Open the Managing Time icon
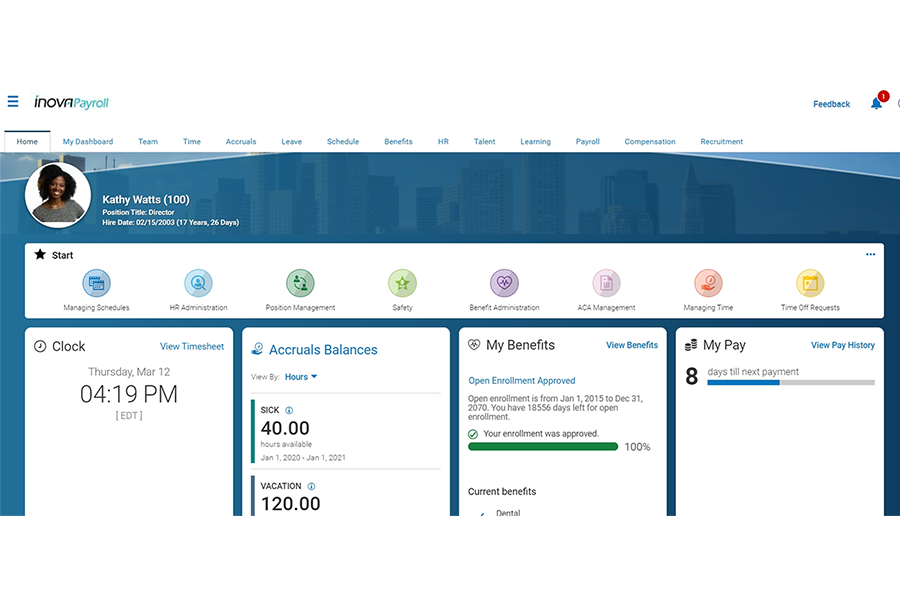Image resolution: width=900 pixels, height=600 pixels. click(708, 284)
